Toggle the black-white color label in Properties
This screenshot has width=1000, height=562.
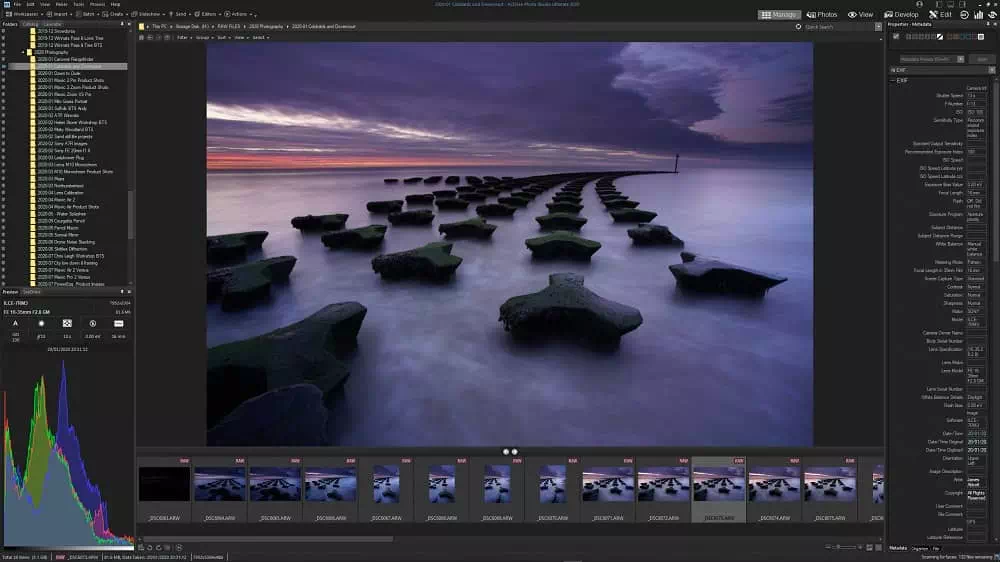point(940,36)
